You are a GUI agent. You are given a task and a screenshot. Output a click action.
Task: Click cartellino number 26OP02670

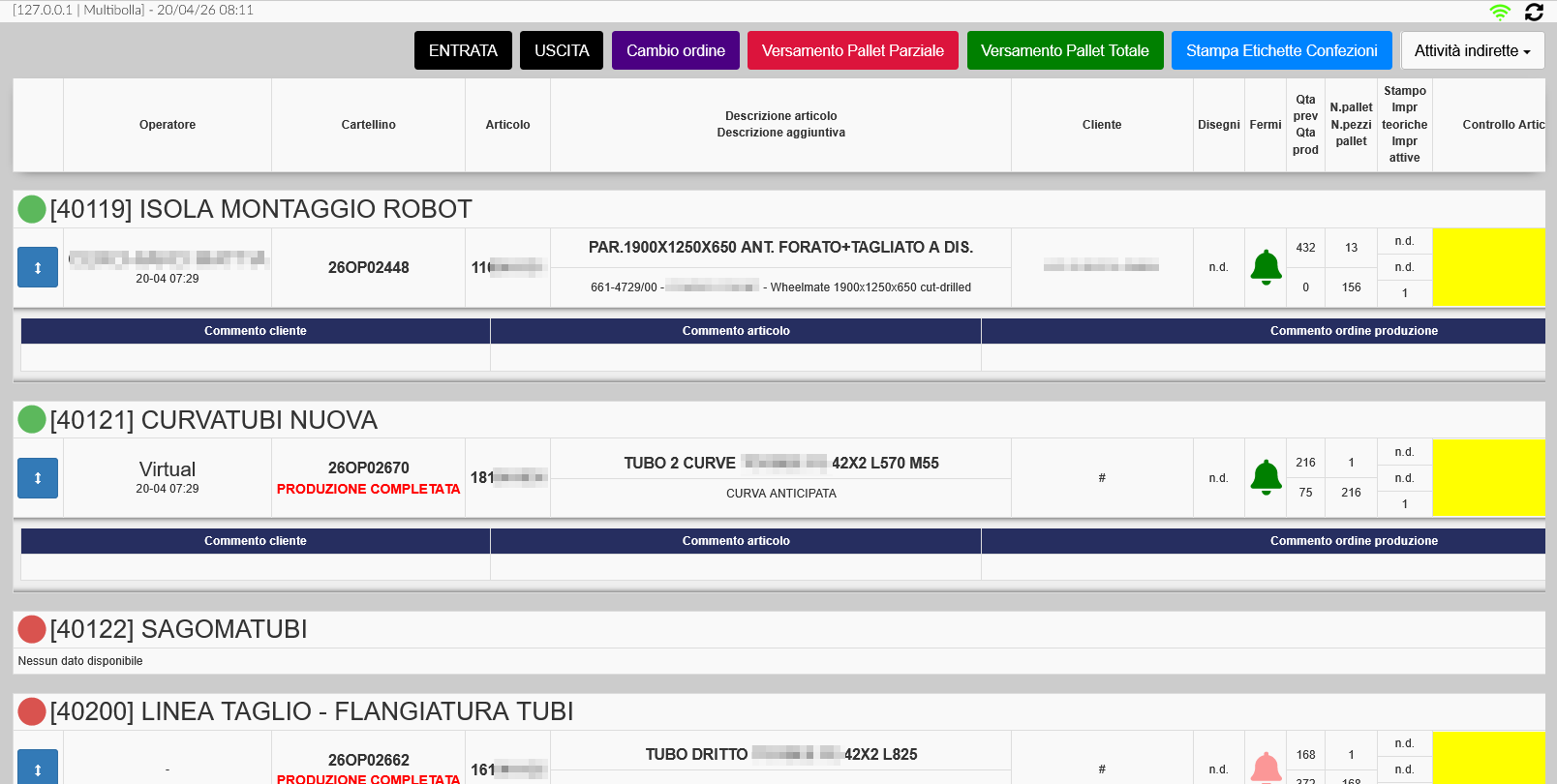point(369,467)
